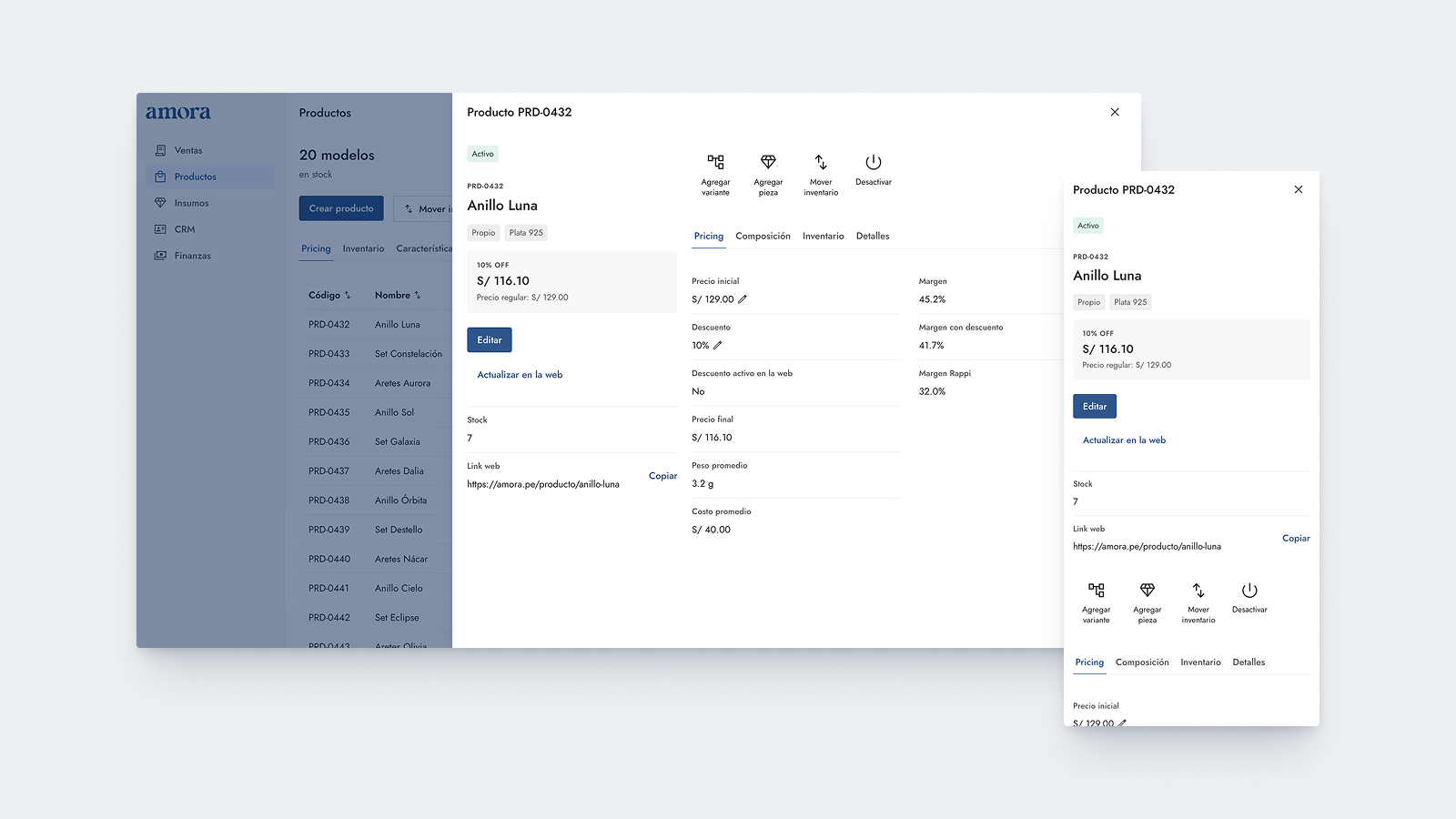This screenshot has width=1456, height=819.
Task: Edit Descuento 10% with pencil icon
Action: click(x=717, y=346)
